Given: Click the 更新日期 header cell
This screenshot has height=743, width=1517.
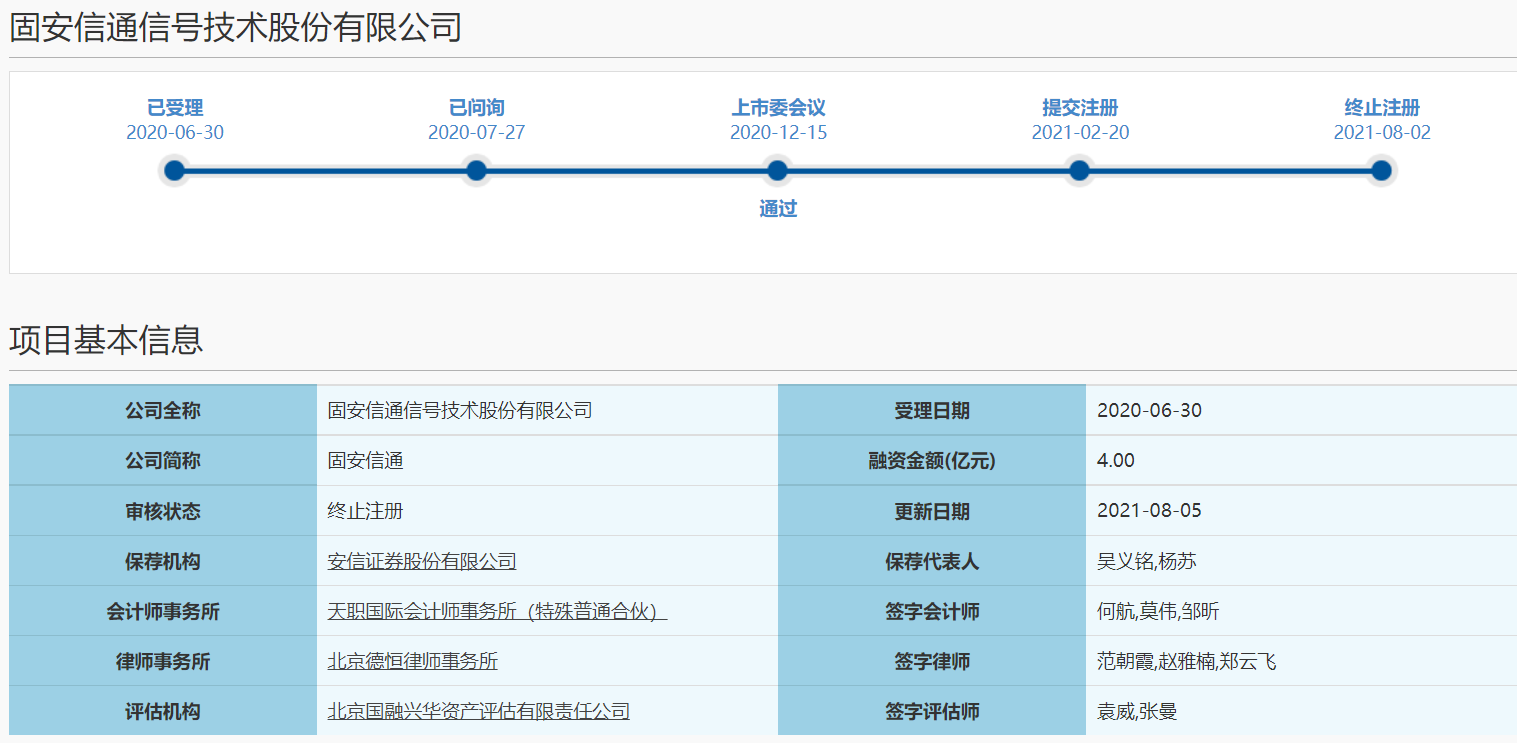Looking at the screenshot, I should point(932,511).
